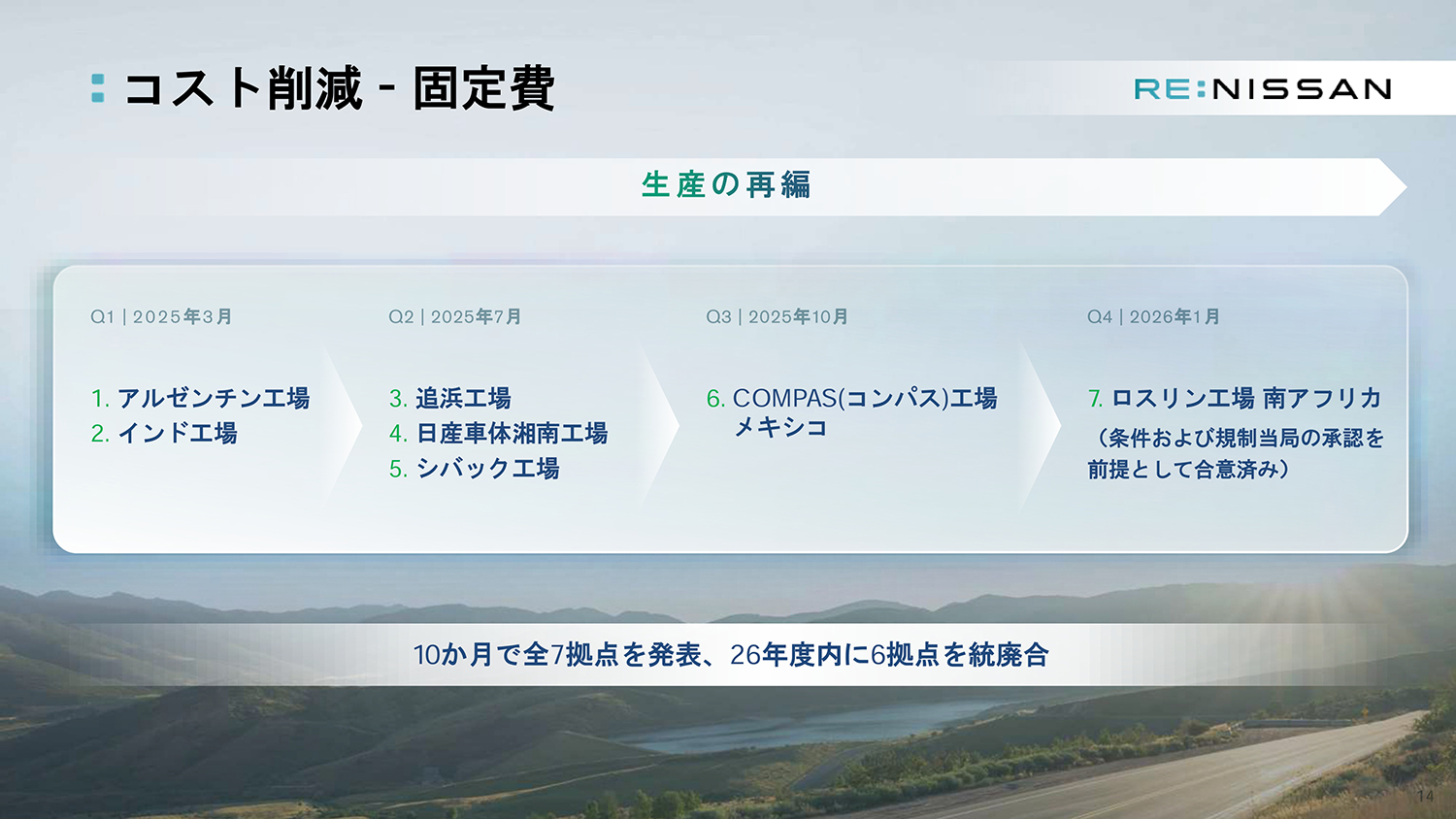This screenshot has width=1456, height=819.
Task: Click the Q1 | 2025年3月 label
Action: pyautogui.click(x=161, y=316)
